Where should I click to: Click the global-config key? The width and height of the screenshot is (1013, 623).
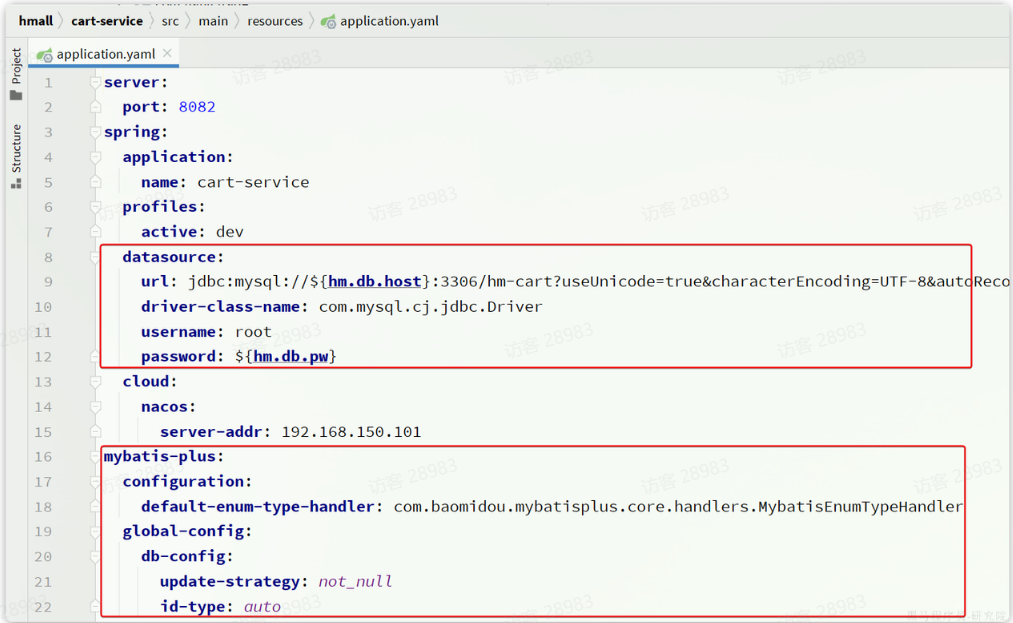(183, 532)
